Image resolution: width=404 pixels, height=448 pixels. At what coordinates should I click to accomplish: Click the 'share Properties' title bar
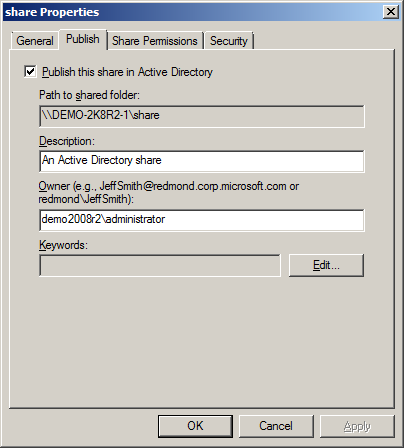point(193,12)
